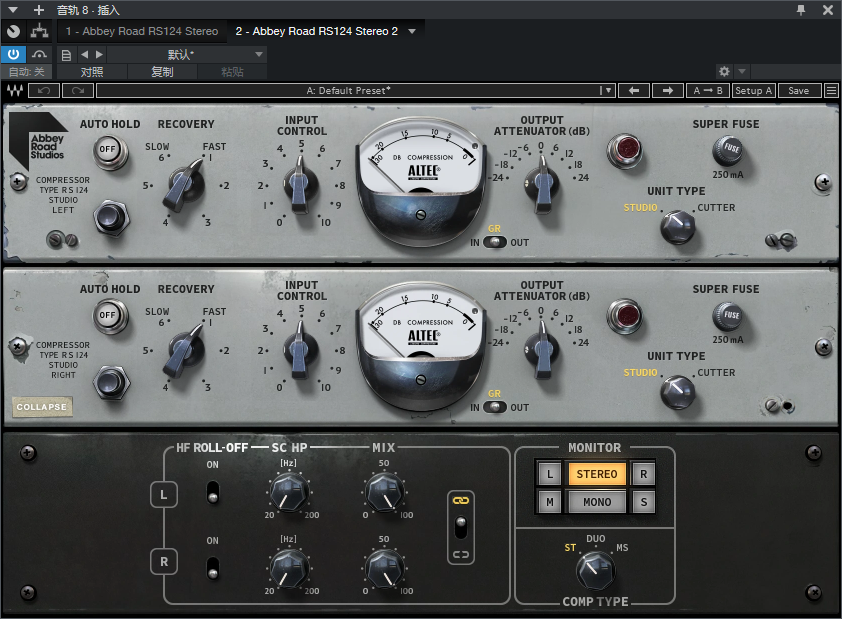The image size is (842, 619).
Task: Open the 默认 preset dropdown
Action: [x=186, y=54]
